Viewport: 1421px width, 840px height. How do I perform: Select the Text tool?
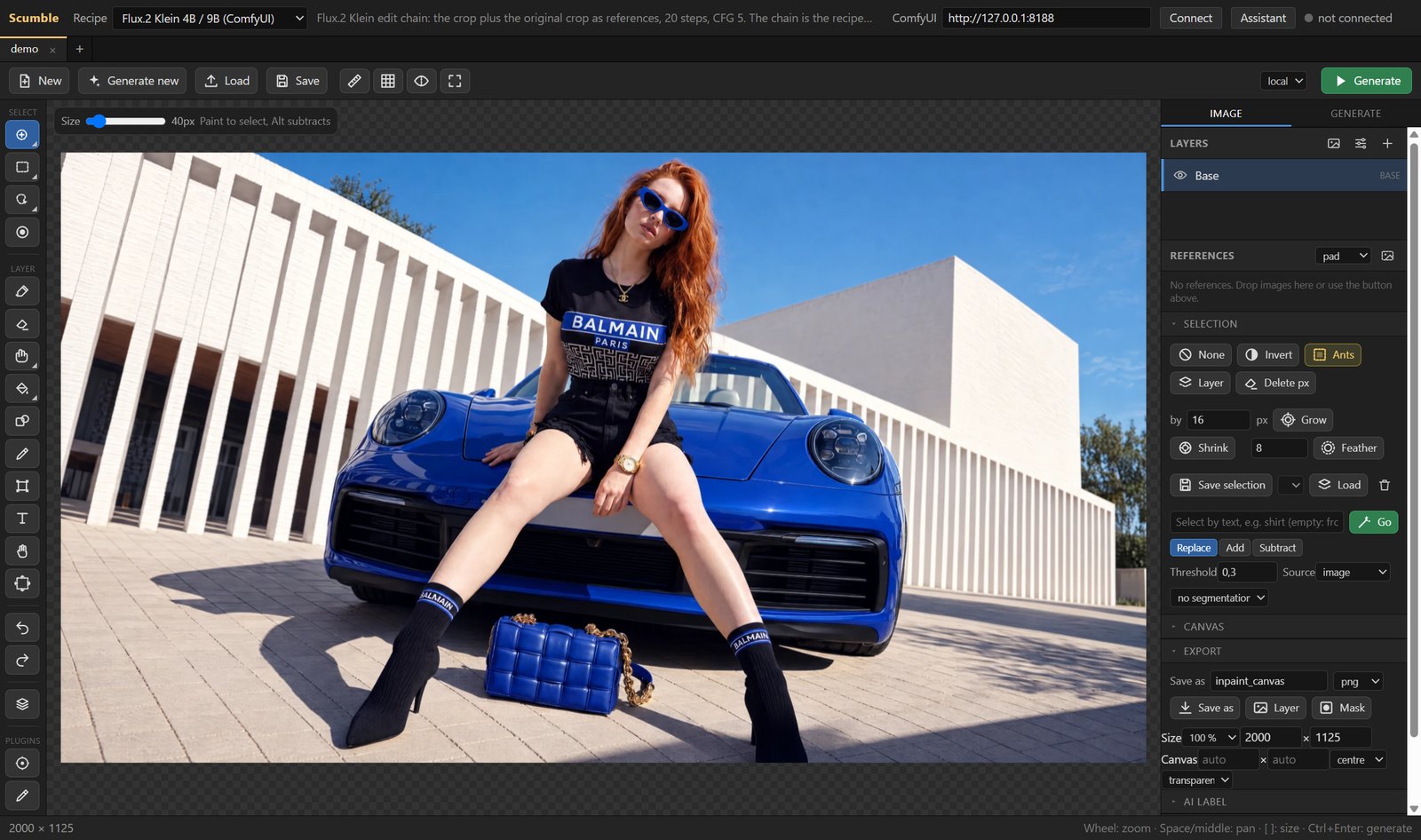pyautogui.click(x=22, y=519)
